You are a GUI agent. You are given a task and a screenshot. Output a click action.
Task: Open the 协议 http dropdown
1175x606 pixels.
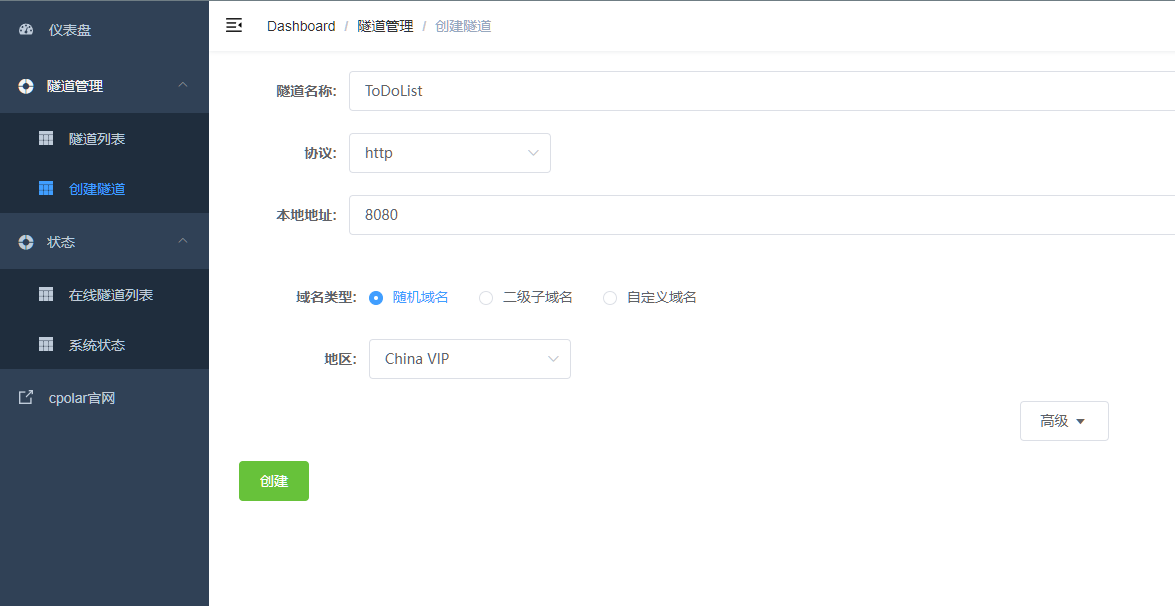pyautogui.click(x=450, y=153)
